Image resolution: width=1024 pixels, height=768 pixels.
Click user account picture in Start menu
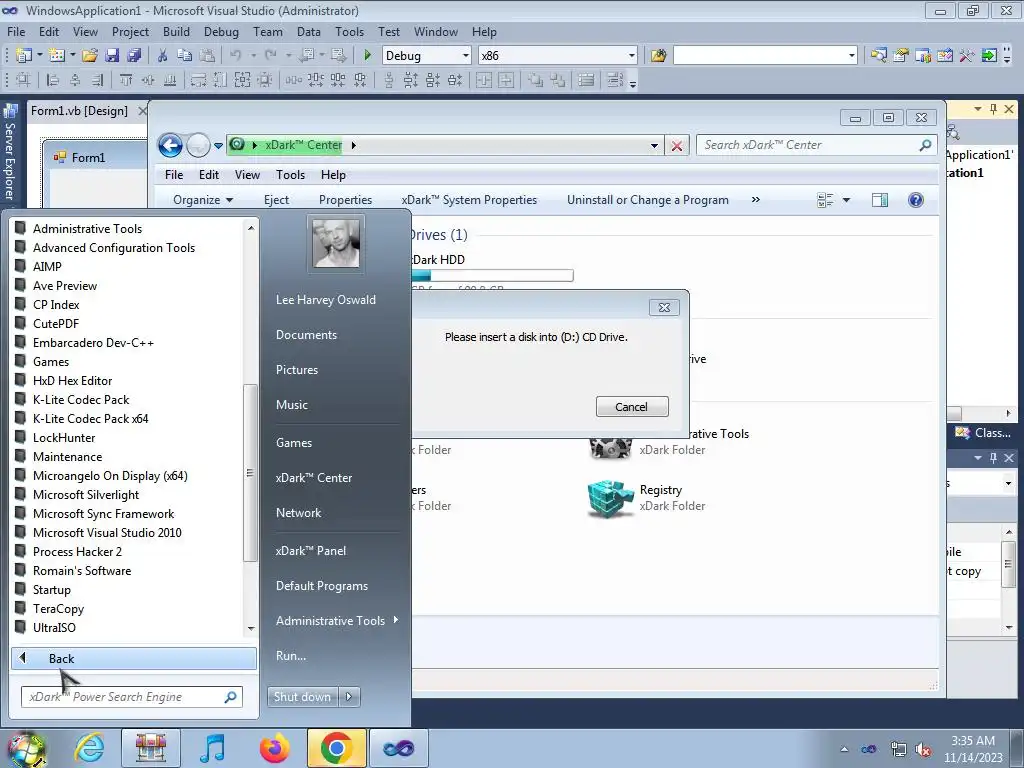click(x=336, y=243)
